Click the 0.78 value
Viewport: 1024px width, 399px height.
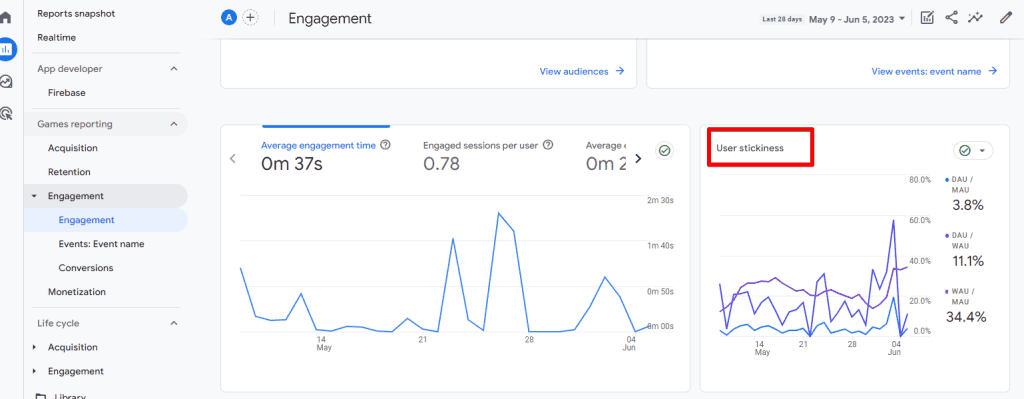click(x=441, y=164)
